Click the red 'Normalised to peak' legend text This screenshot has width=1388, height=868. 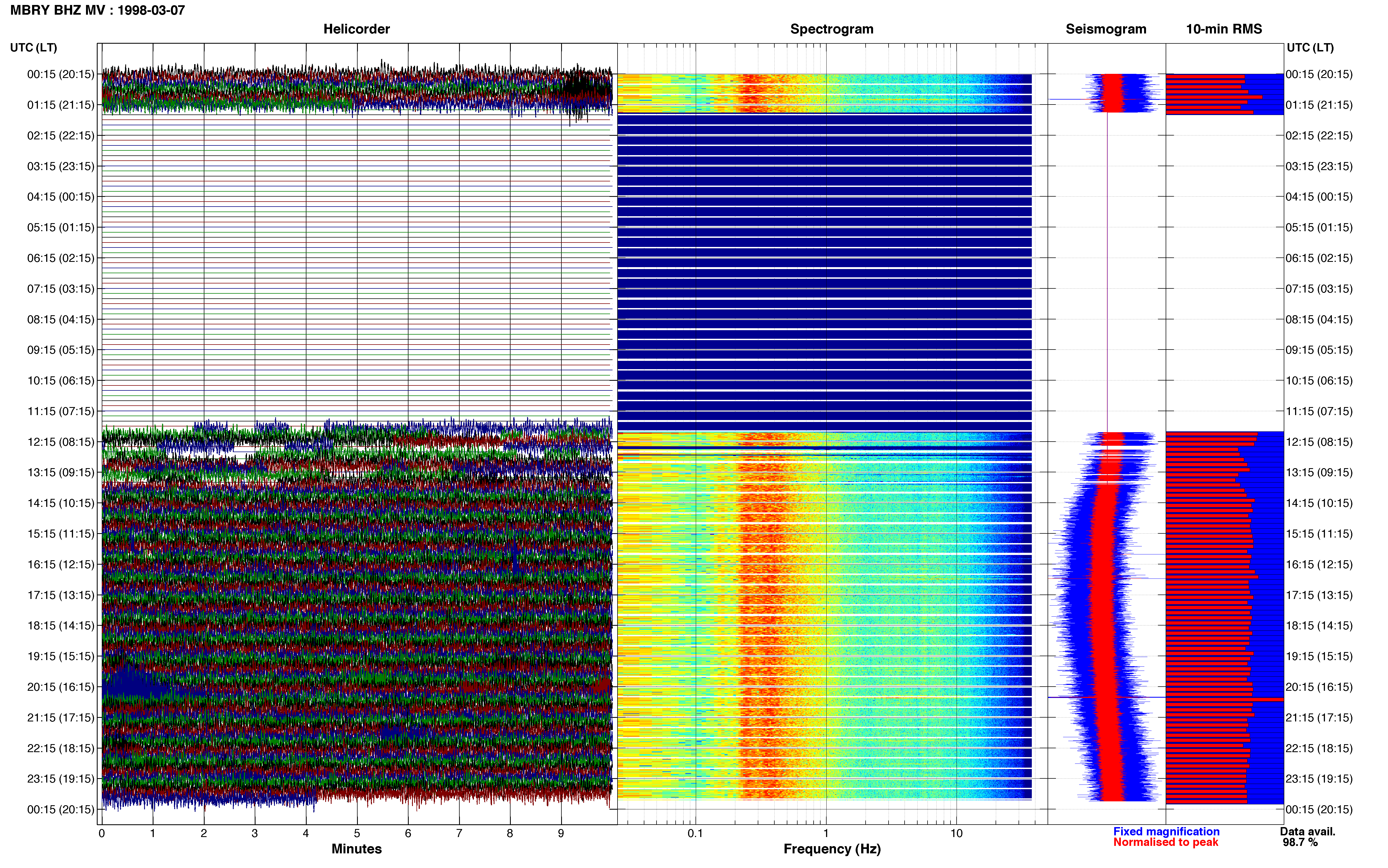[x=1166, y=843]
